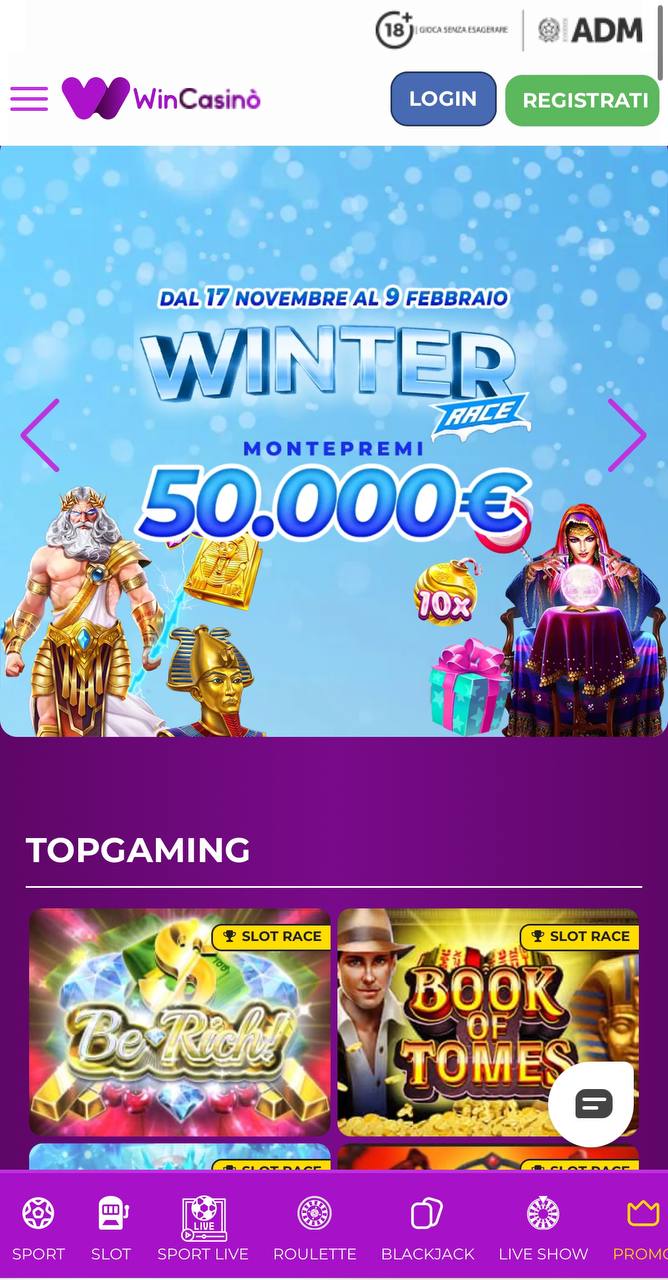This screenshot has height=1280, width=668.
Task: Click the LOGIN button
Action: [443, 99]
